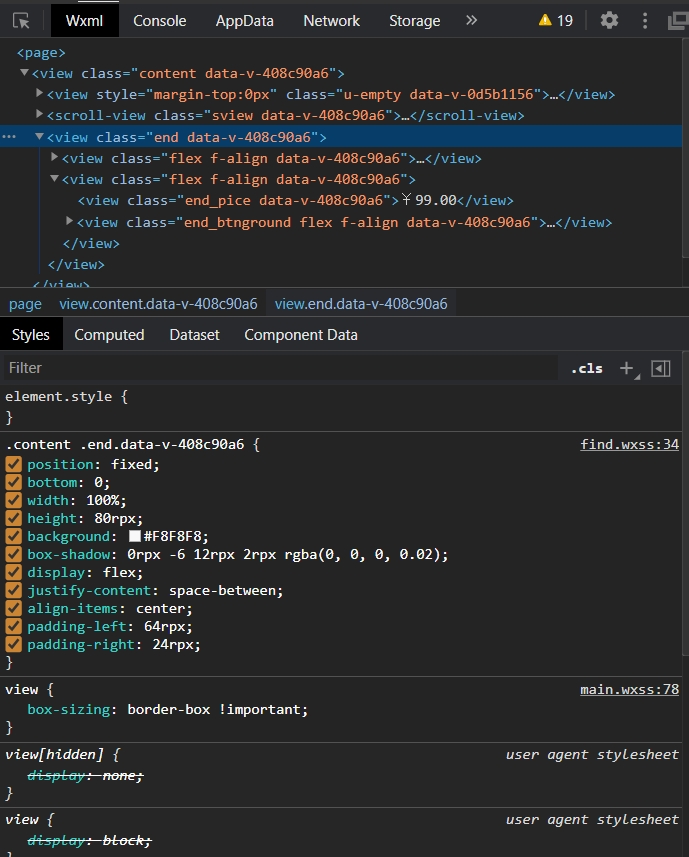Open the Storage tab

click(x=415, y=21)
